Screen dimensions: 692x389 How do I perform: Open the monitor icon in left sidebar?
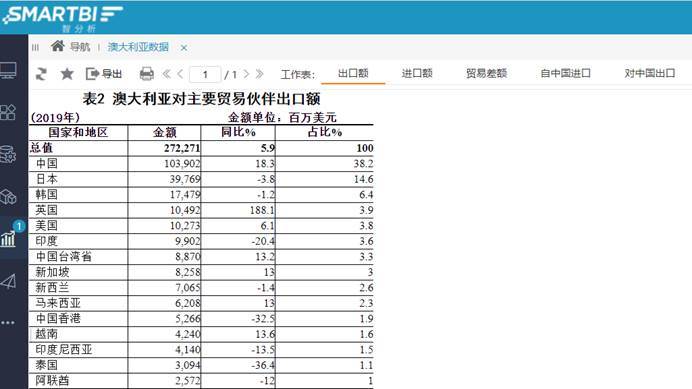[x=8, y=71]
